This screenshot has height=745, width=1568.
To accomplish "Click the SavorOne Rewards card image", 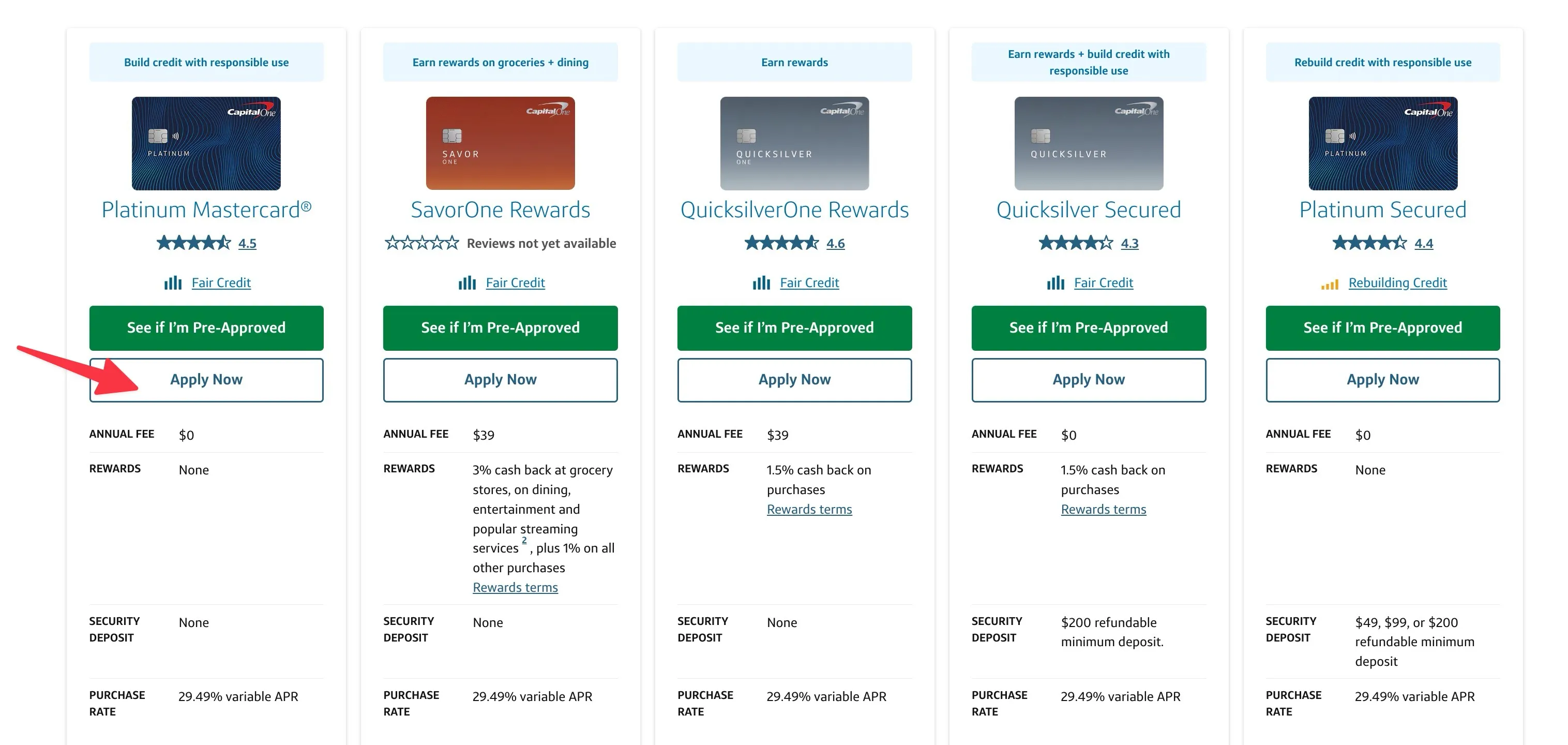I will coord(501,143).
